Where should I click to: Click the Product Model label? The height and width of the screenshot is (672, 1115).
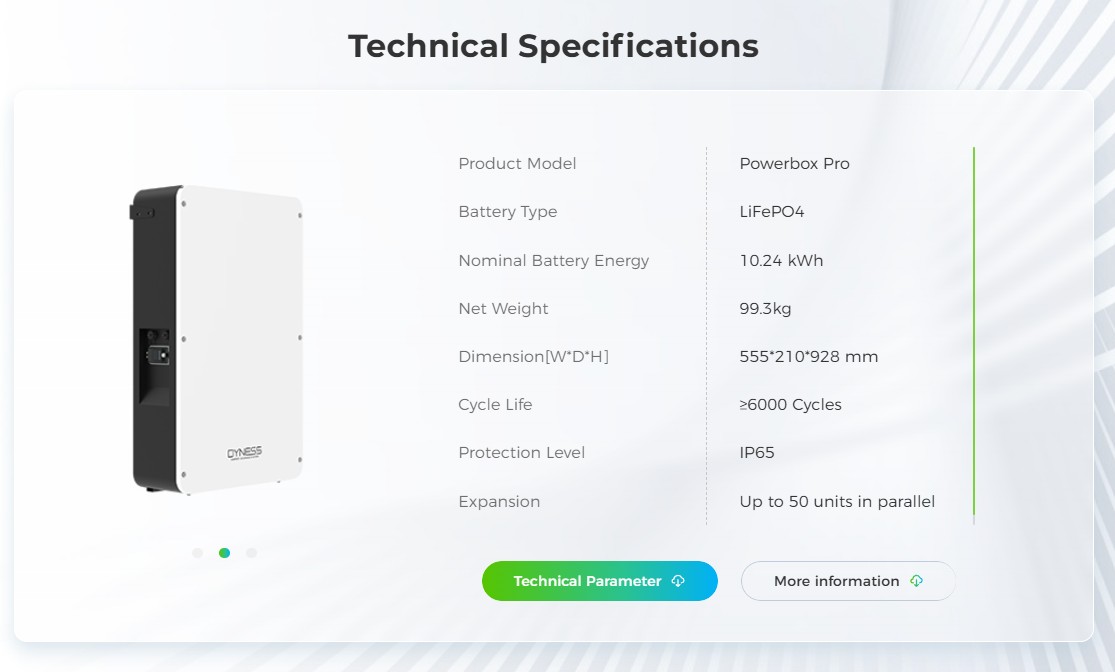click(517, 163)
